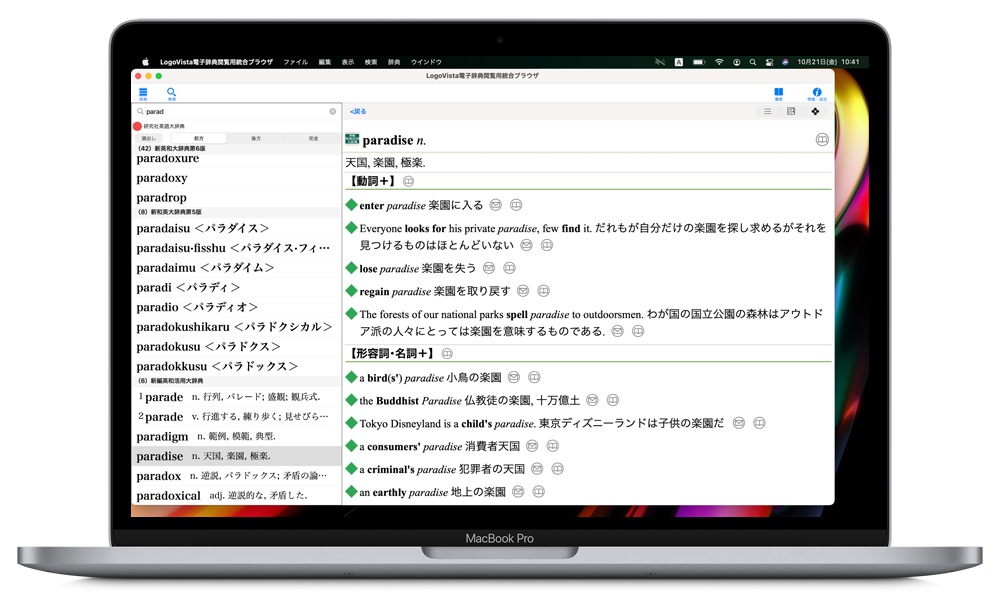Image resolution: width=1000 pixels, height=600 pixels.
Task: Open the 辞典 menu in menu bar
Action: click(394, 62)
